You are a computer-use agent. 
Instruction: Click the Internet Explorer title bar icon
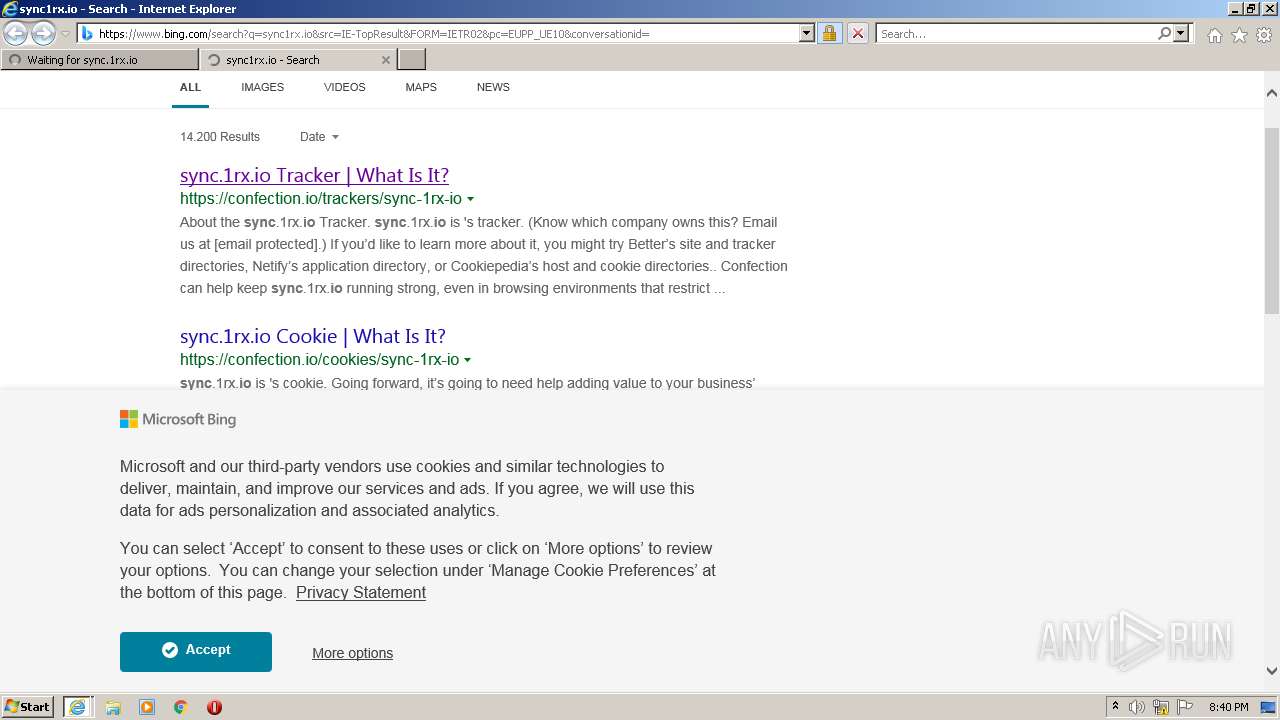(x=9, y=9)
